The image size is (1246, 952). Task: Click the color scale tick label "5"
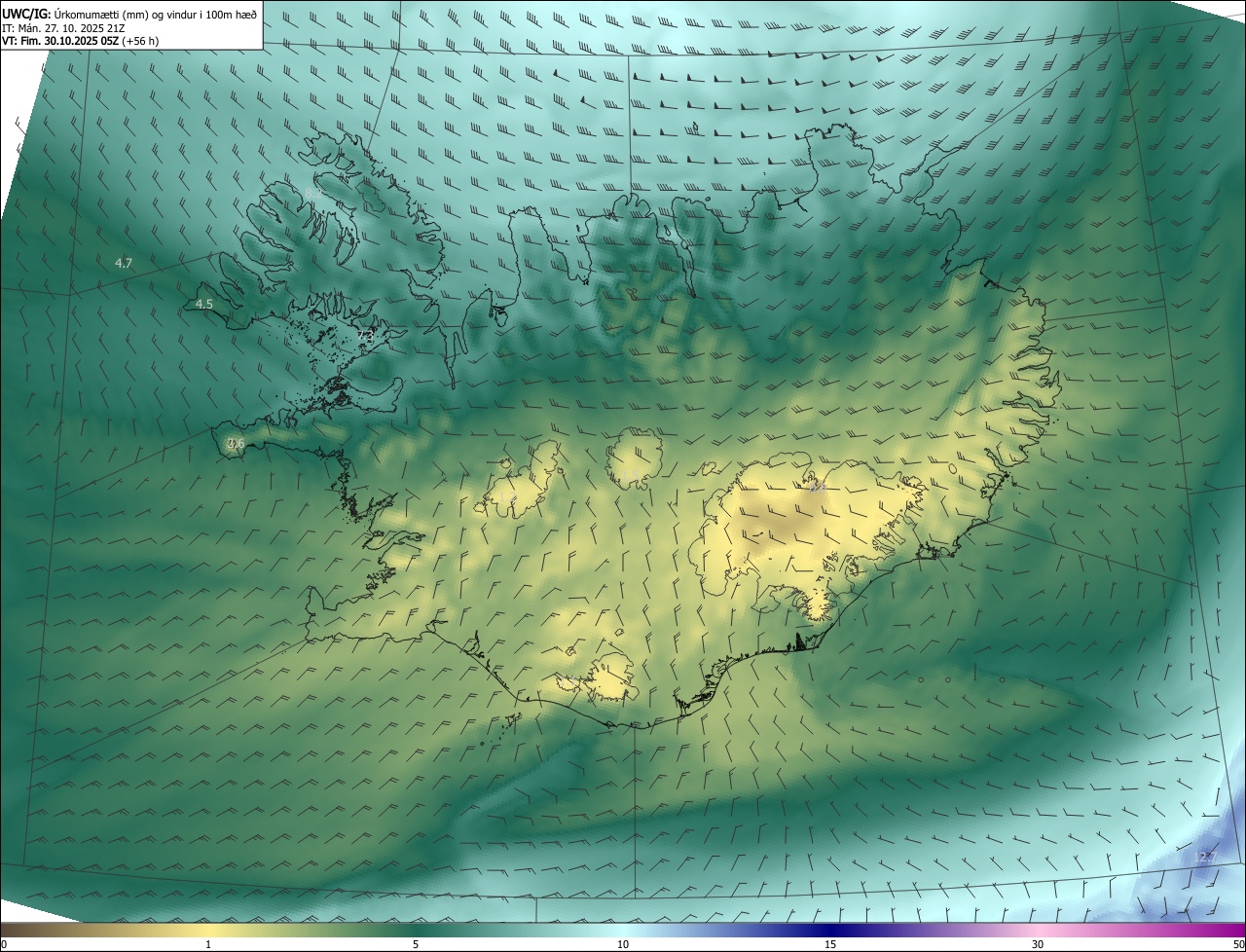click(x=416, y=944)
